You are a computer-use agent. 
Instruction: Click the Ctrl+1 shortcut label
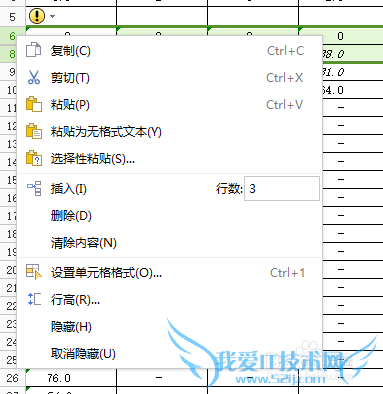click(x=287, y=273)
